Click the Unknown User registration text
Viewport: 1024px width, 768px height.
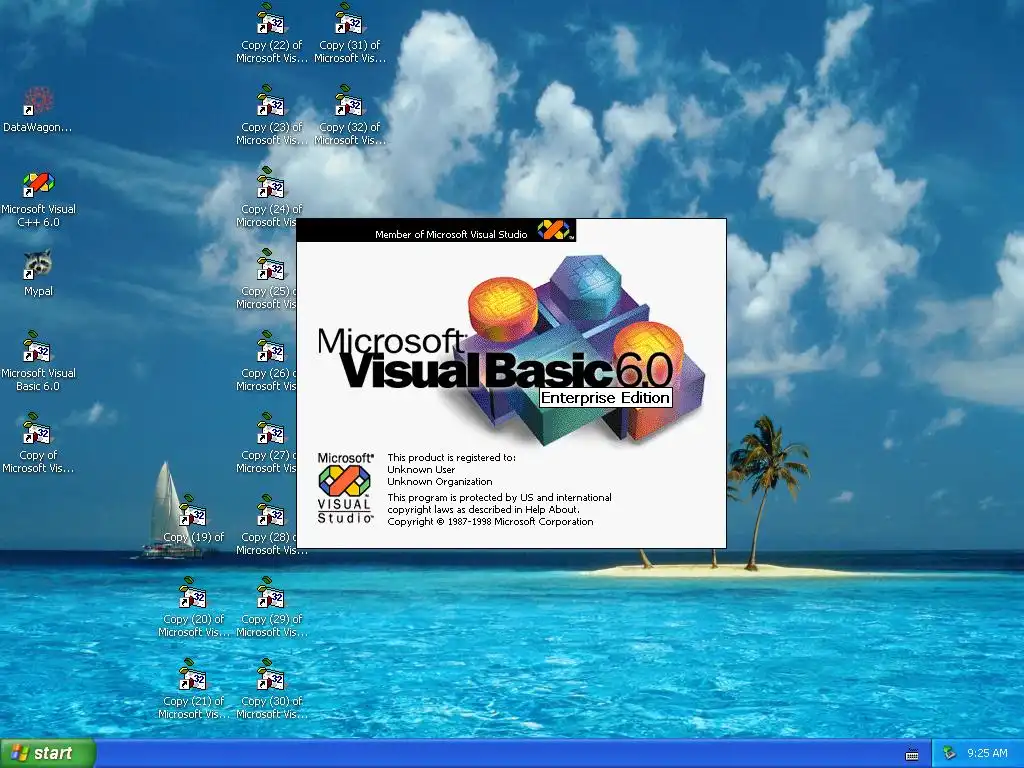click(421, 470)
